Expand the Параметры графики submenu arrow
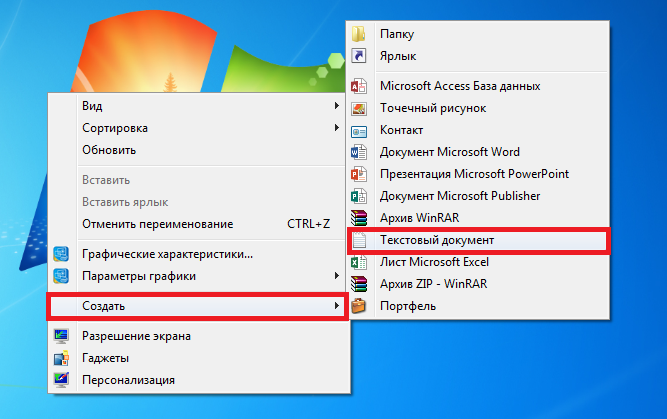Screen dimensions: 667x419 point(337,276)
